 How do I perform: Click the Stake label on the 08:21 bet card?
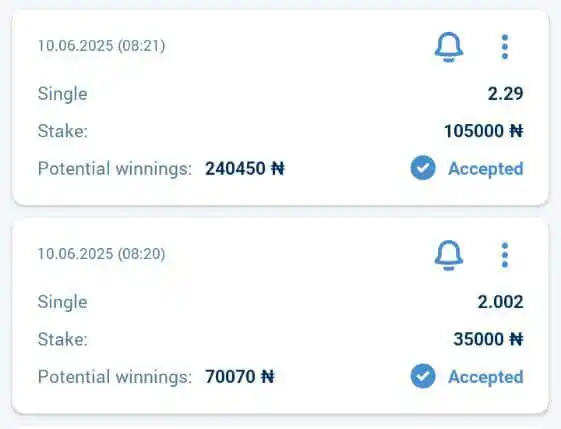(63, 131)
